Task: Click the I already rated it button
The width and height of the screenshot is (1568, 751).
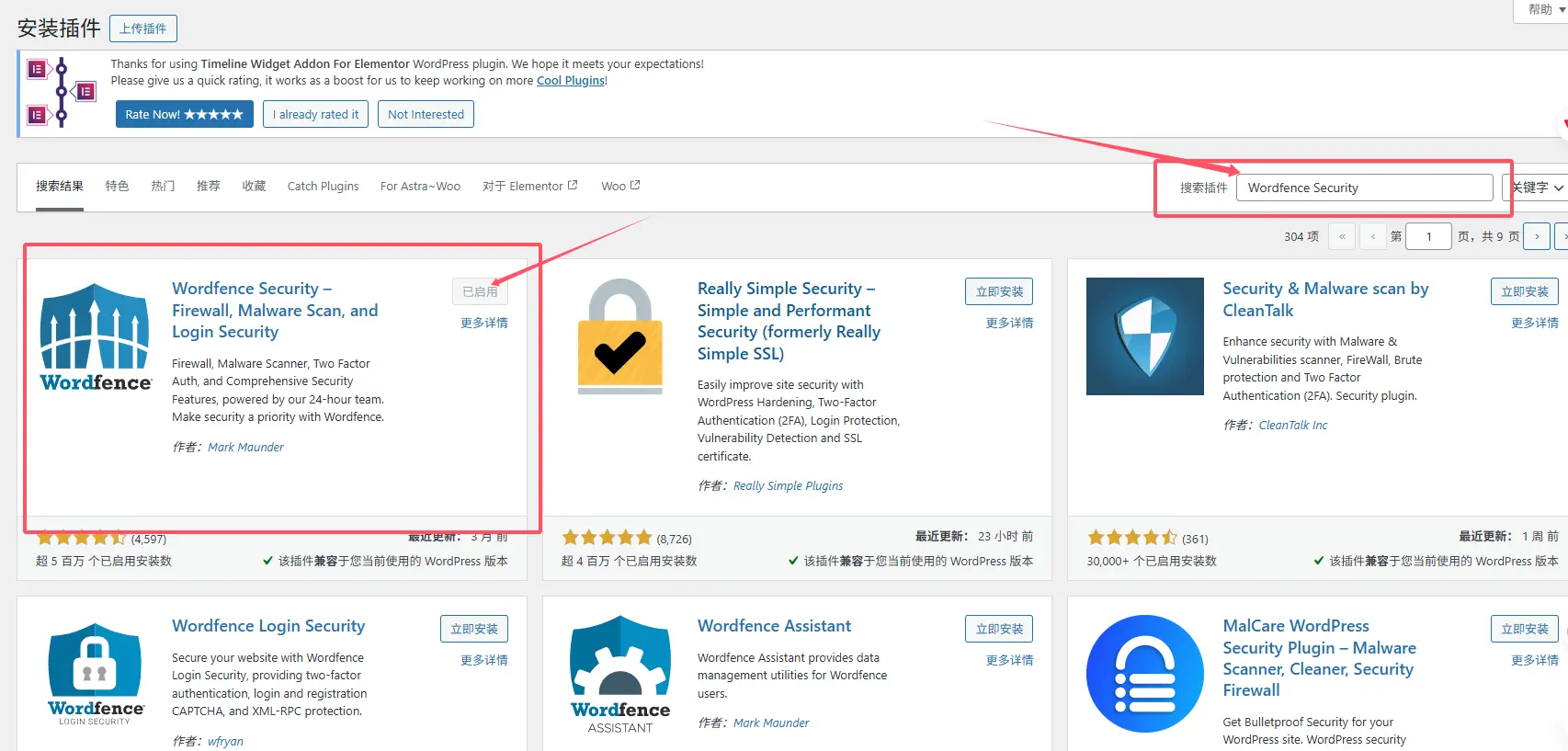Action: (x=315, y=114)
